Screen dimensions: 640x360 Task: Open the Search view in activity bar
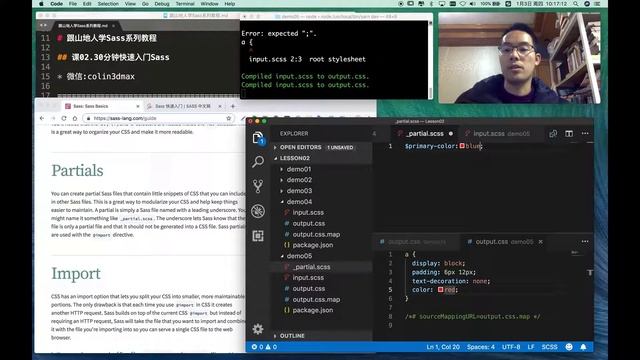click(258, 162)
